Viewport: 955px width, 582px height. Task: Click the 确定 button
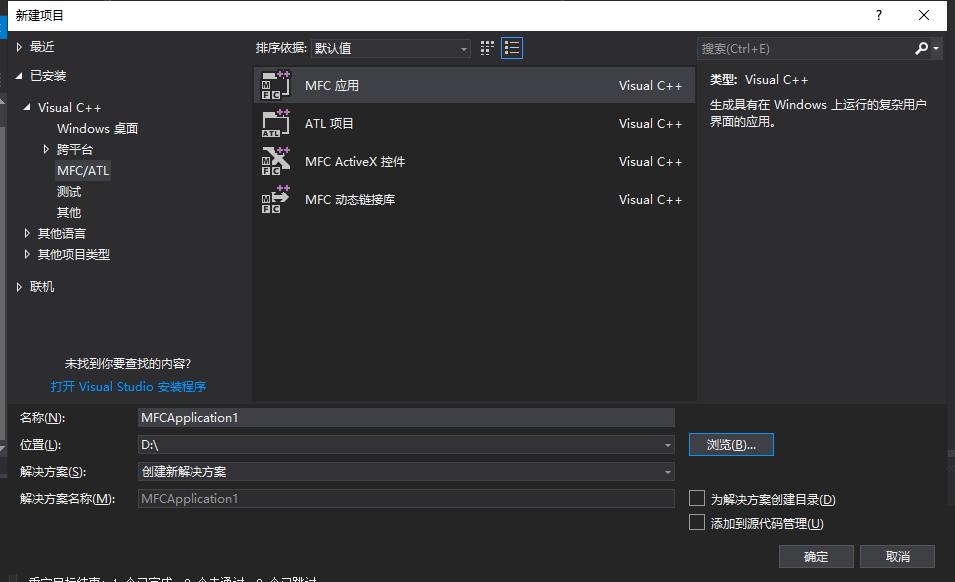coord(816,556)
